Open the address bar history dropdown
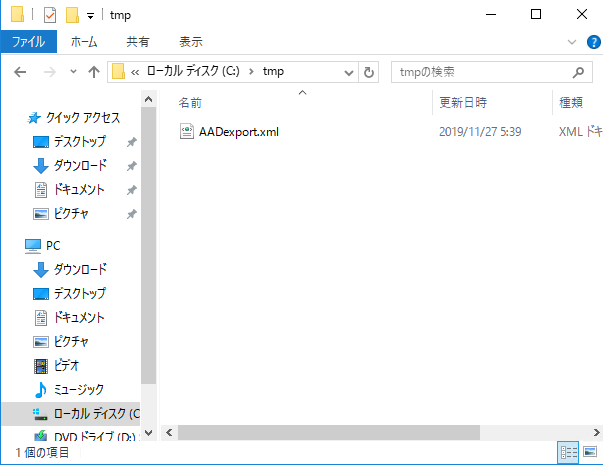Image resolution: width=603 pixels, height=465 pixels. [349, 72]
